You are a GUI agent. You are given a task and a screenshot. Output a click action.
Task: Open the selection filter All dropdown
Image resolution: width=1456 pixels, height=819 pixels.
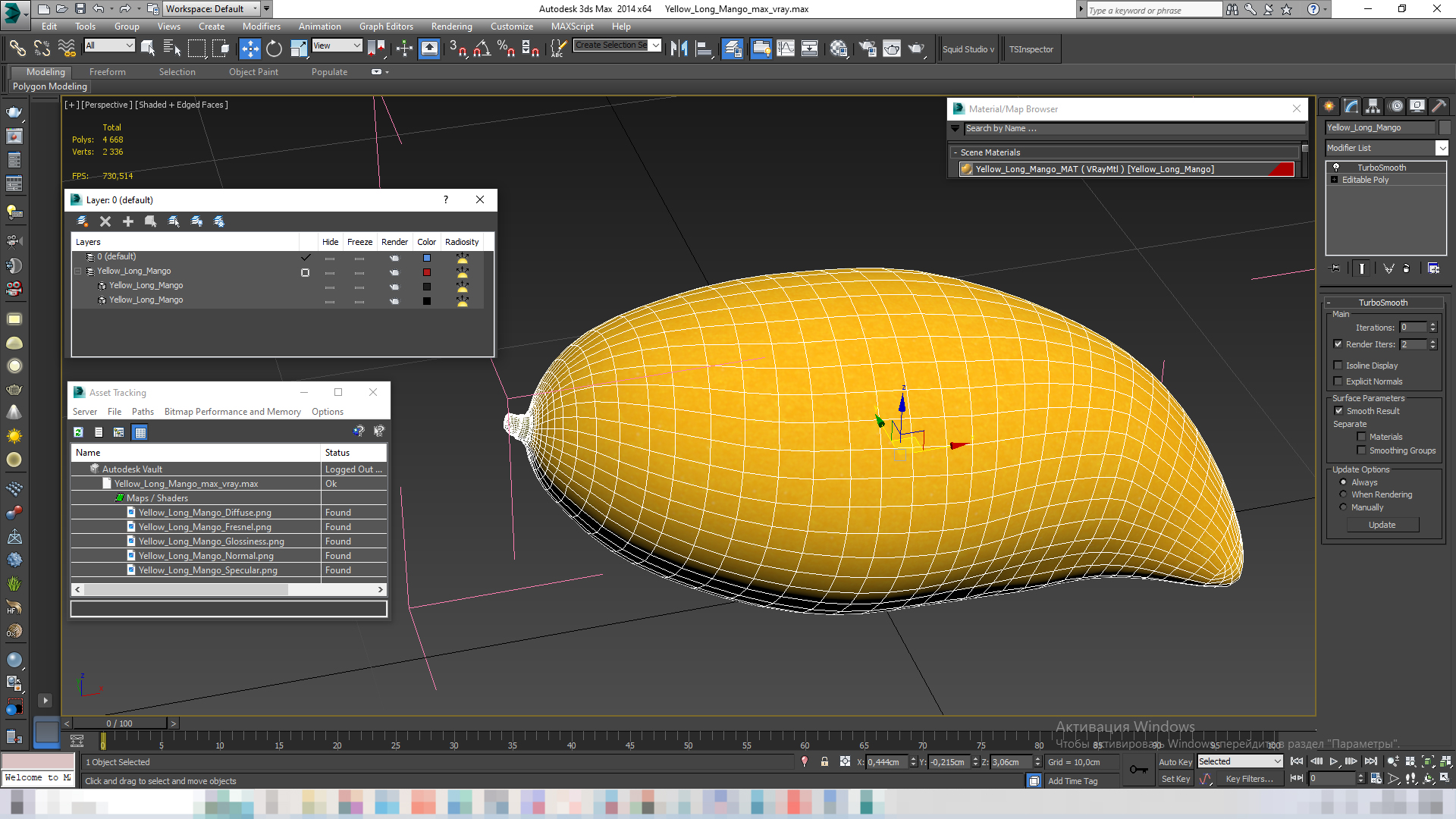109,45
